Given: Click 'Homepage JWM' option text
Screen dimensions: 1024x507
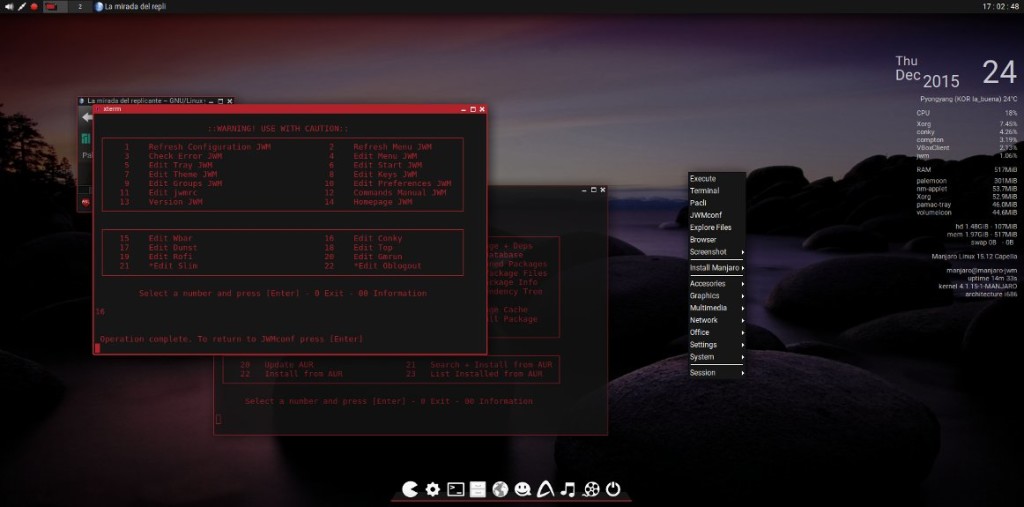Looking at the screenshot, I should tap(383, 202).
